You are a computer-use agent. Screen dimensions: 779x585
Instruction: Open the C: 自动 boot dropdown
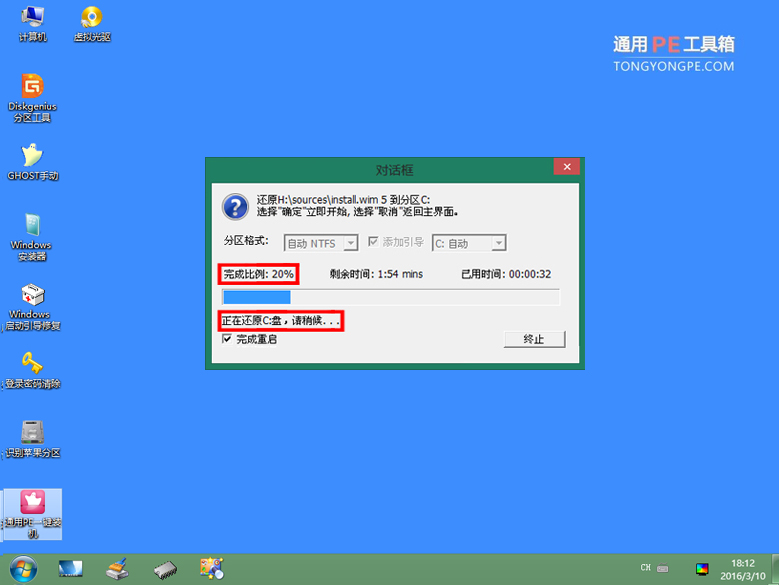click(469, 243)
